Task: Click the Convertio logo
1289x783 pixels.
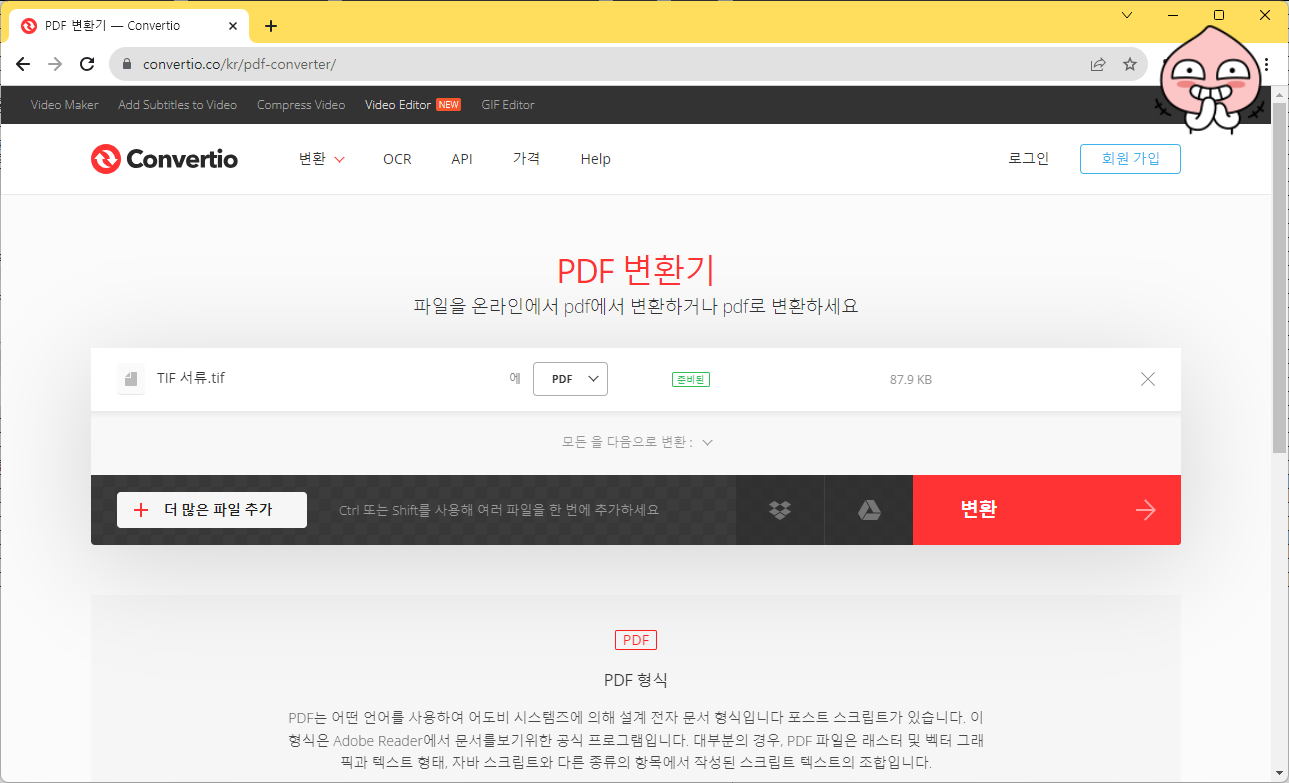Action: [x=163, y=158]
